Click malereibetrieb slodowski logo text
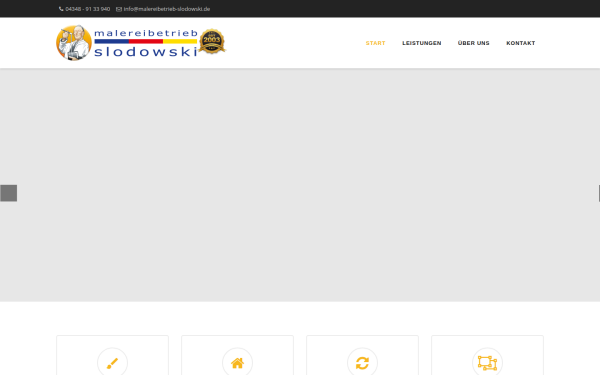This screenshot has width=600, height=375. [x=146, y=42]
